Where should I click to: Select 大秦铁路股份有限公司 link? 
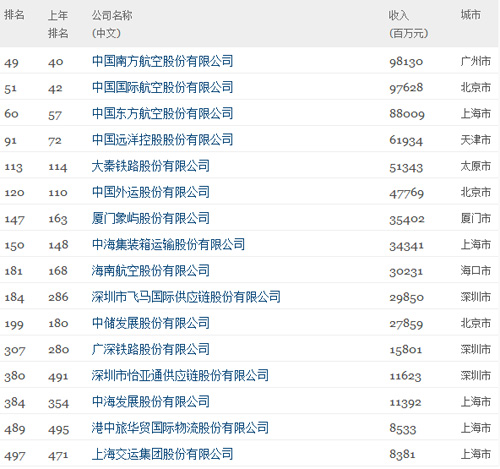click(x=151, y=166)
